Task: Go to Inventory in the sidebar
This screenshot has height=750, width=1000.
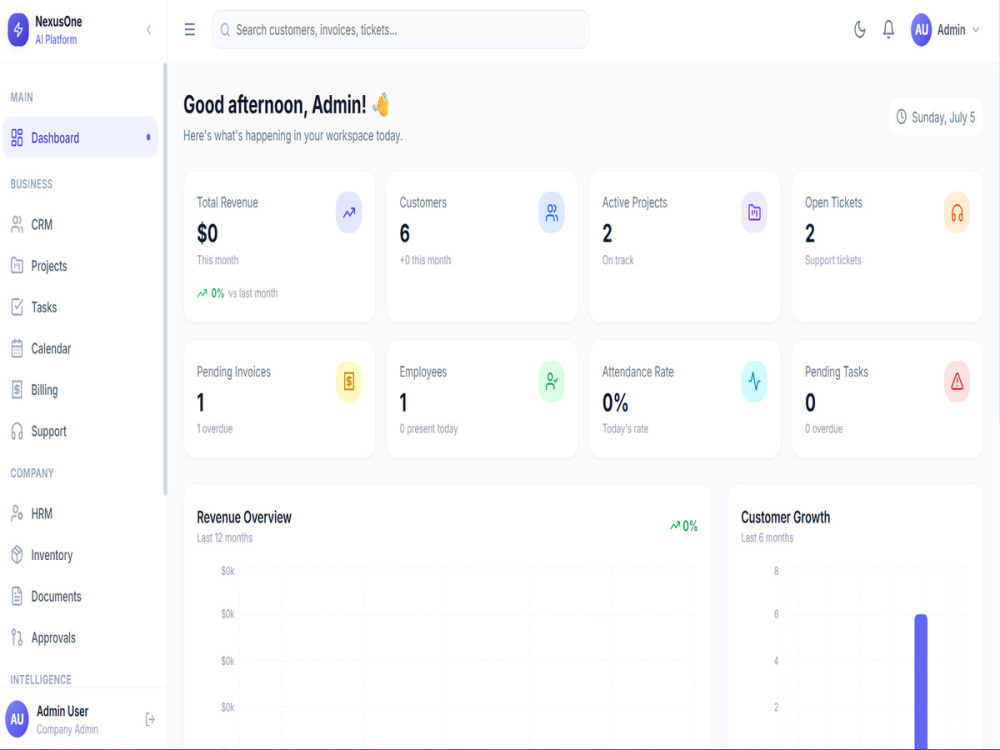Action: [x=80, y=555]
